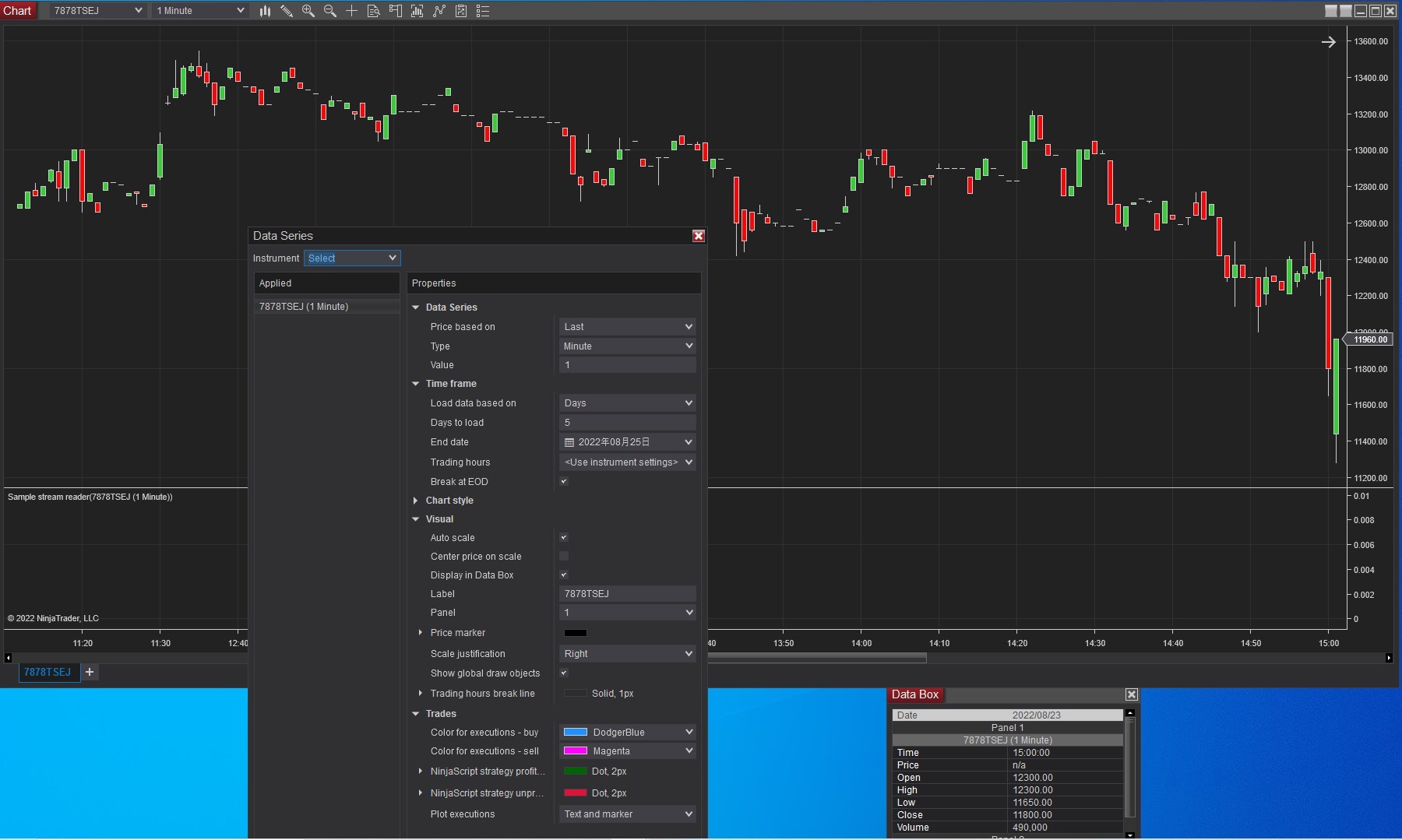Open the Price based on dropdown
Image resolution: width=1402 pixels, height=840 pixels.
pyautogui.click(x=628, y=326)
